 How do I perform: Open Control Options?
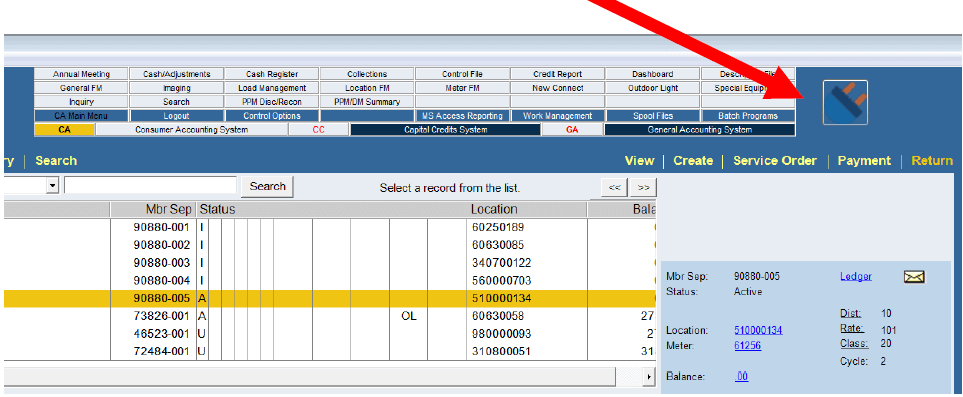[271, 116]
